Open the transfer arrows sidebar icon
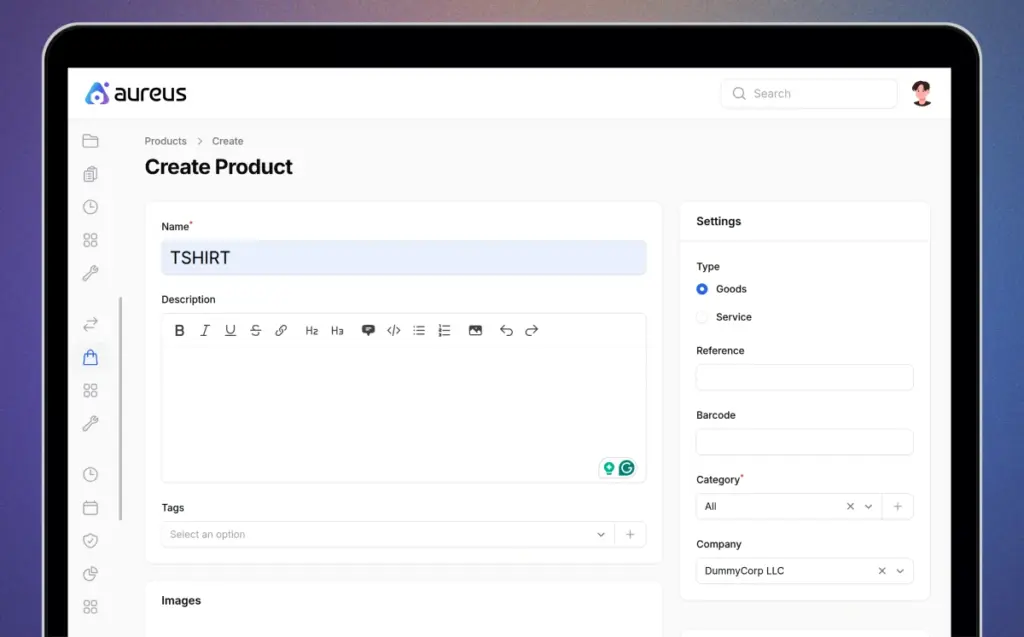The image size is (1024, 637). [91, 324]
